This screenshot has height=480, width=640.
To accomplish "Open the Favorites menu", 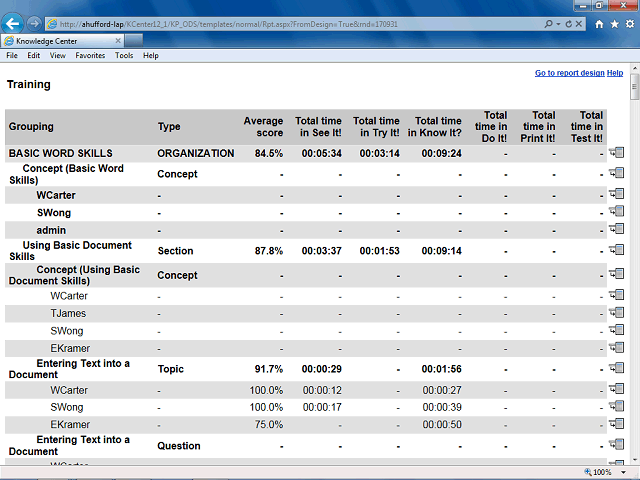I will pyautogui.click(x=90, y=56).
